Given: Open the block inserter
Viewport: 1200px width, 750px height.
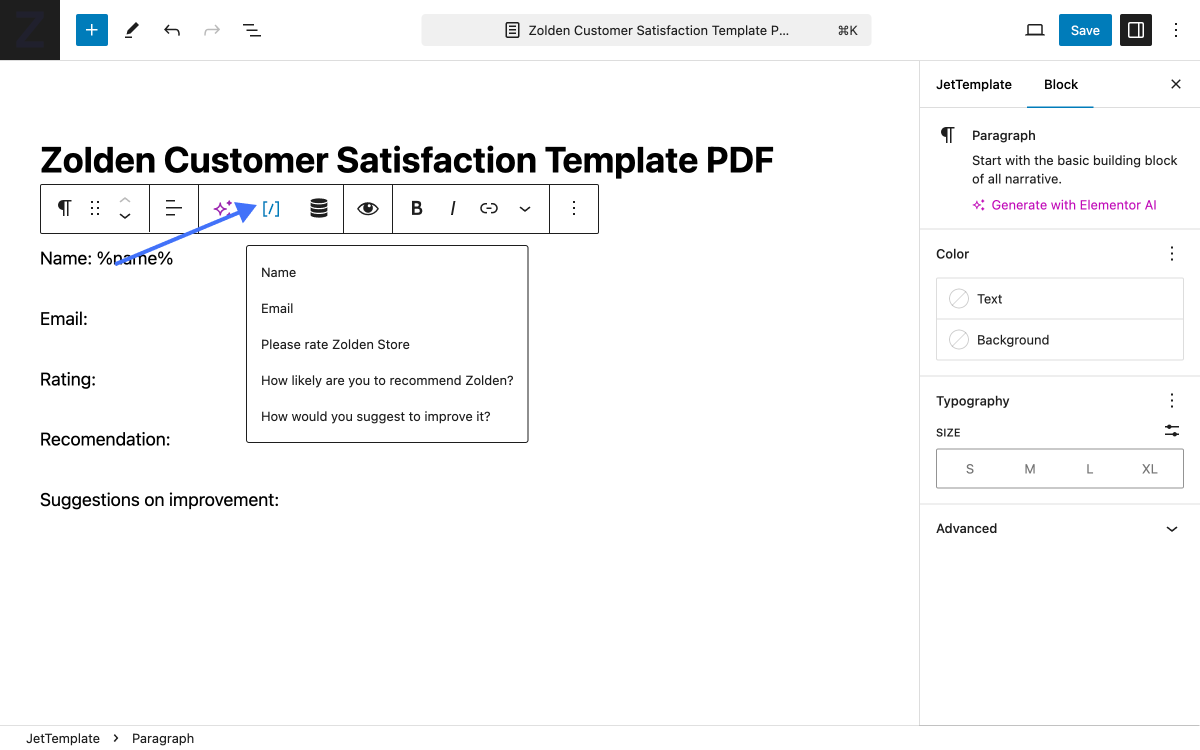Looking at the screenshot, I should click(91, 30).
